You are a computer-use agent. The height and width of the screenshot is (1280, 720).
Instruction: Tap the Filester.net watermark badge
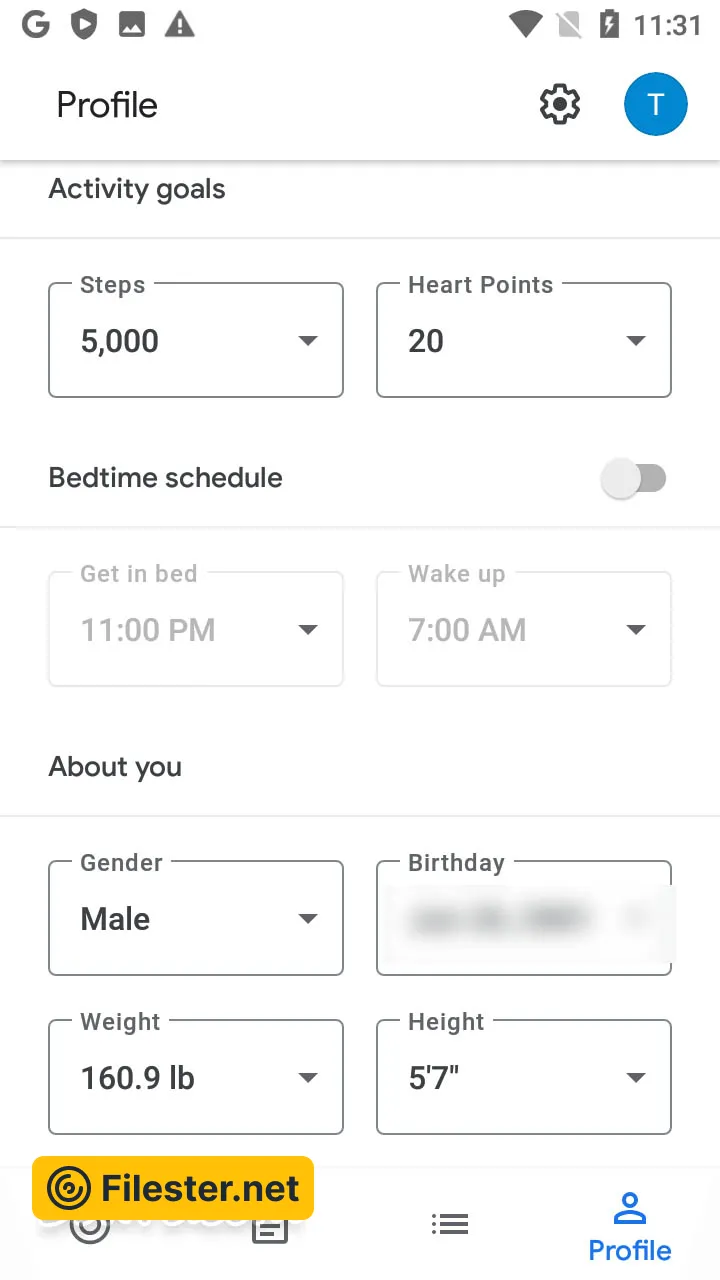173,1189
